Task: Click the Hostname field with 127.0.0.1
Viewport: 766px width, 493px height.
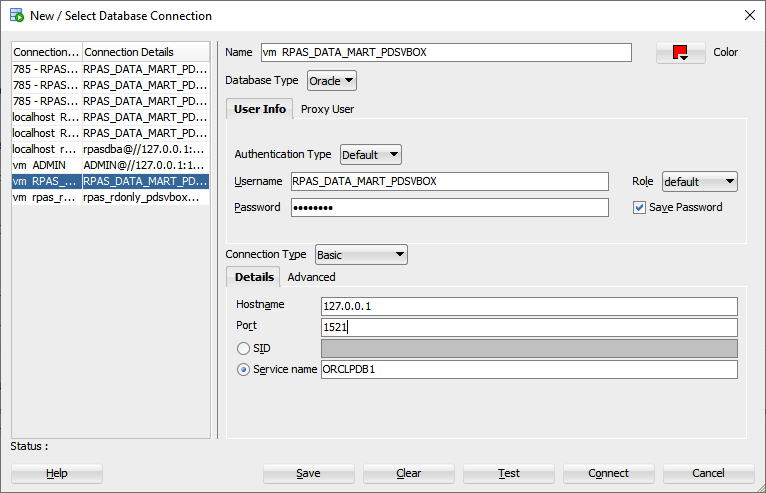Action: [x=529, y=306]
